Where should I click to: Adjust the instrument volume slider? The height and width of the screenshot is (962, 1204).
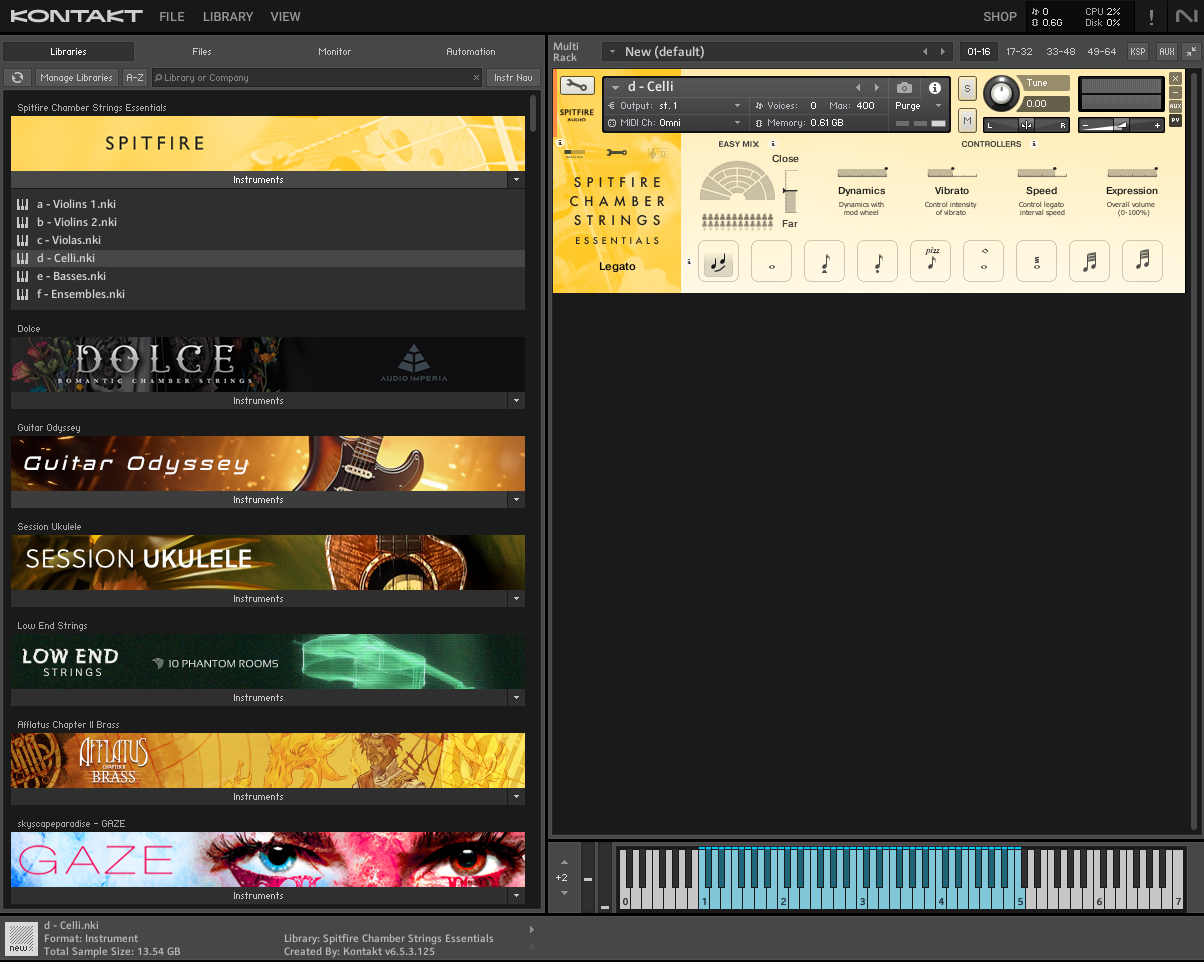coord(1122,125)
